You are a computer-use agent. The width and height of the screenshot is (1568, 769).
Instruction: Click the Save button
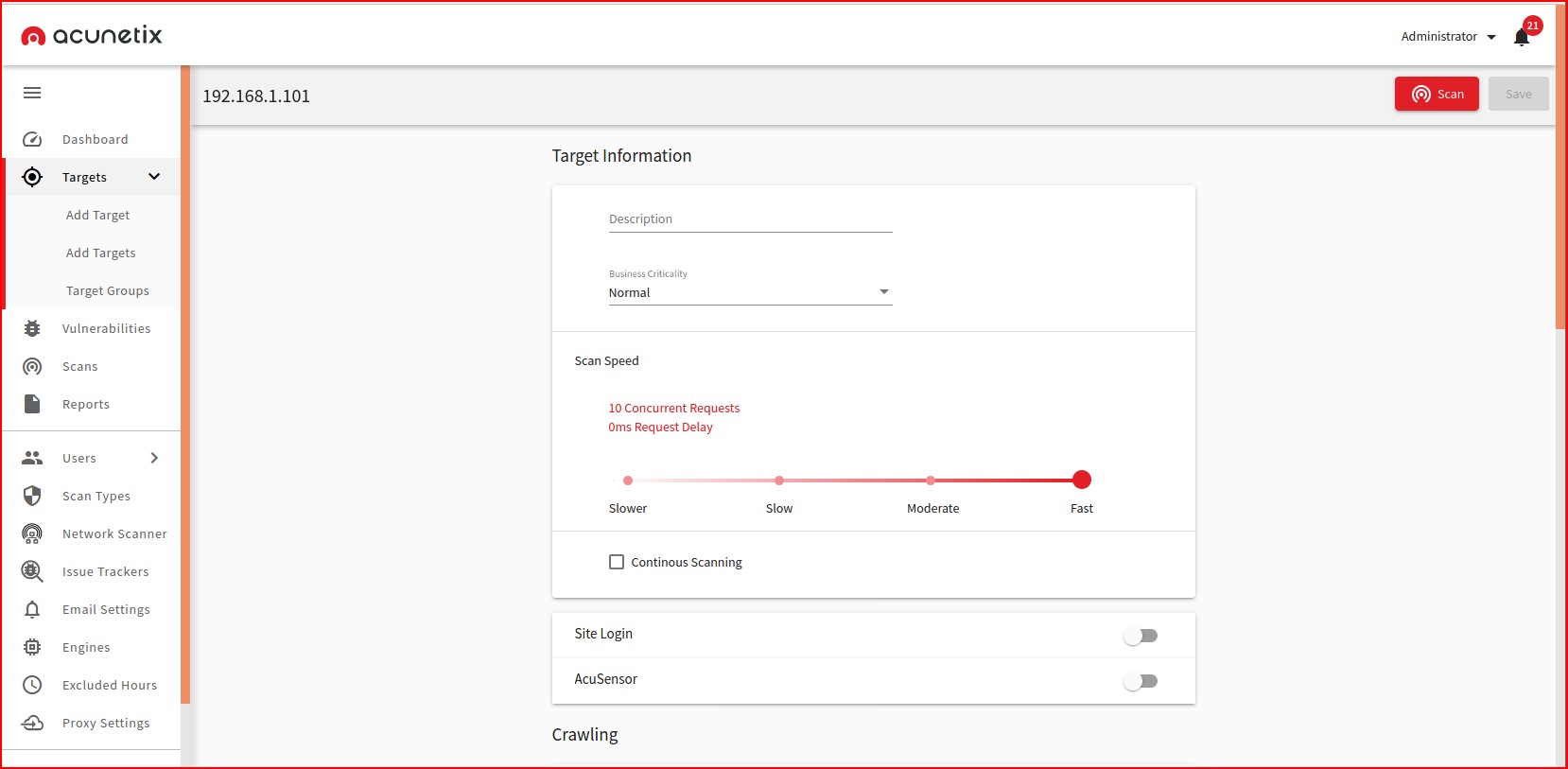coord(1519,94)
